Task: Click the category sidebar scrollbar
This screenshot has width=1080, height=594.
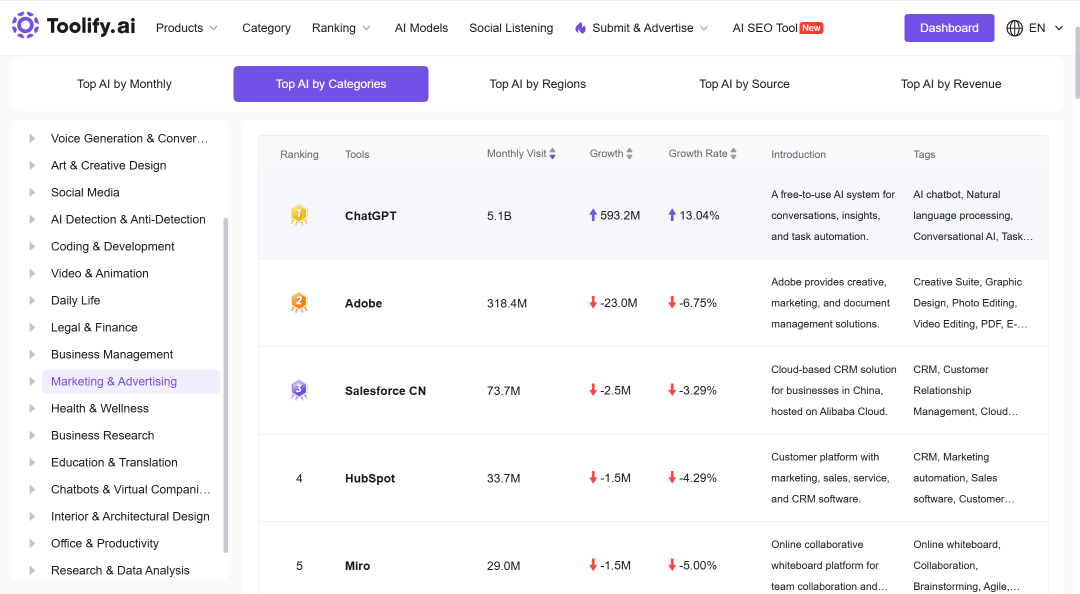Action: (x=225, y=385)
